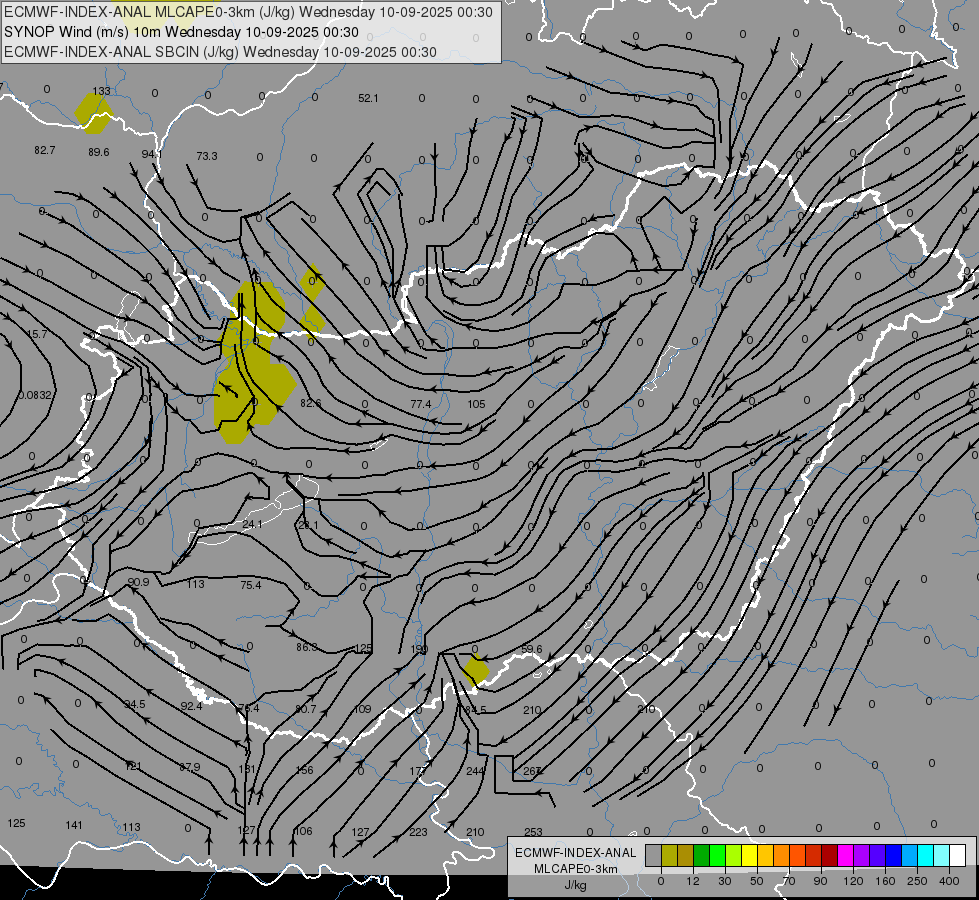Pick the bright green swatch left of 30
979x900 pixels.
pyautogui.click(x=717, y=855)
